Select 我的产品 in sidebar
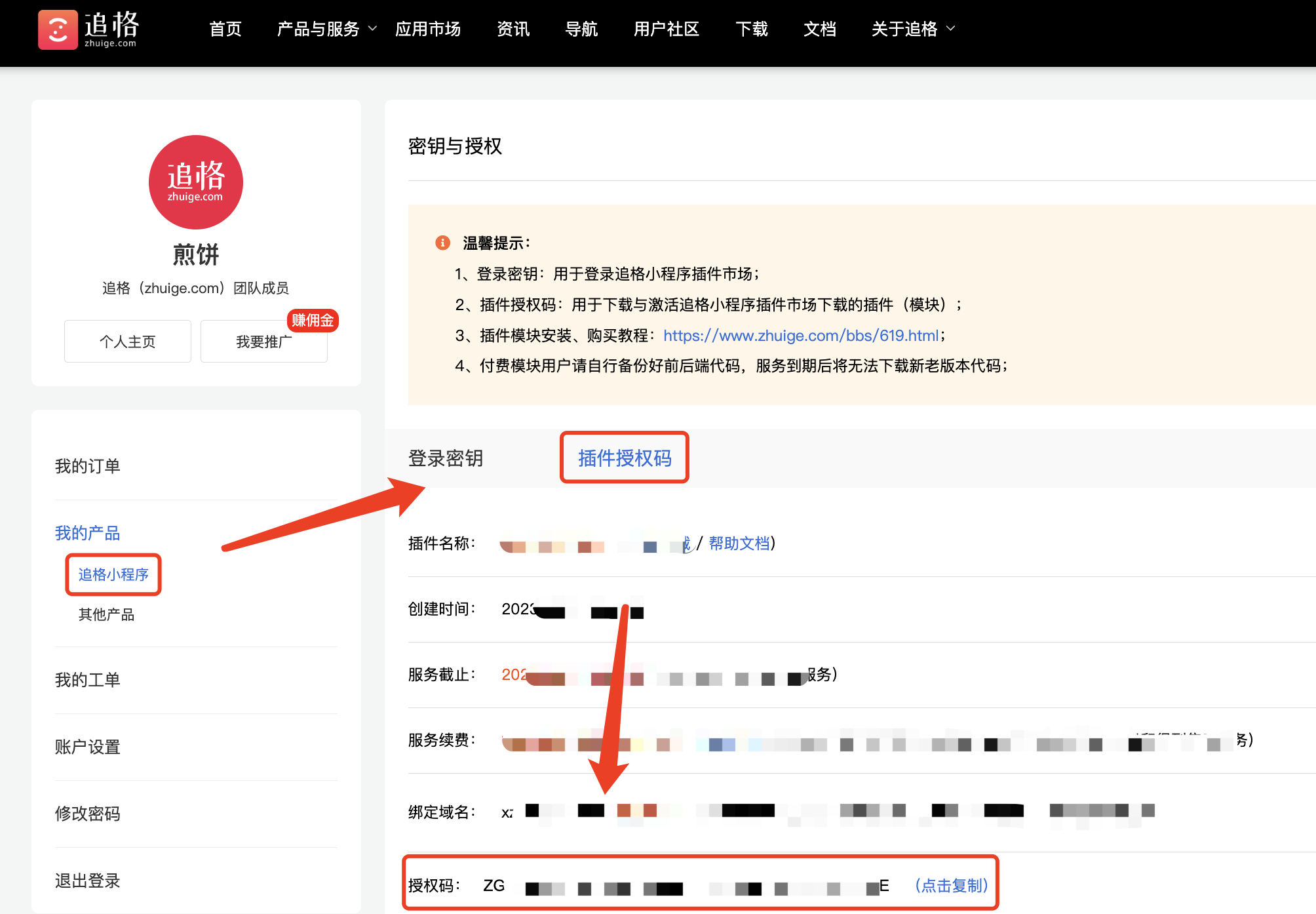 (88, 533)
